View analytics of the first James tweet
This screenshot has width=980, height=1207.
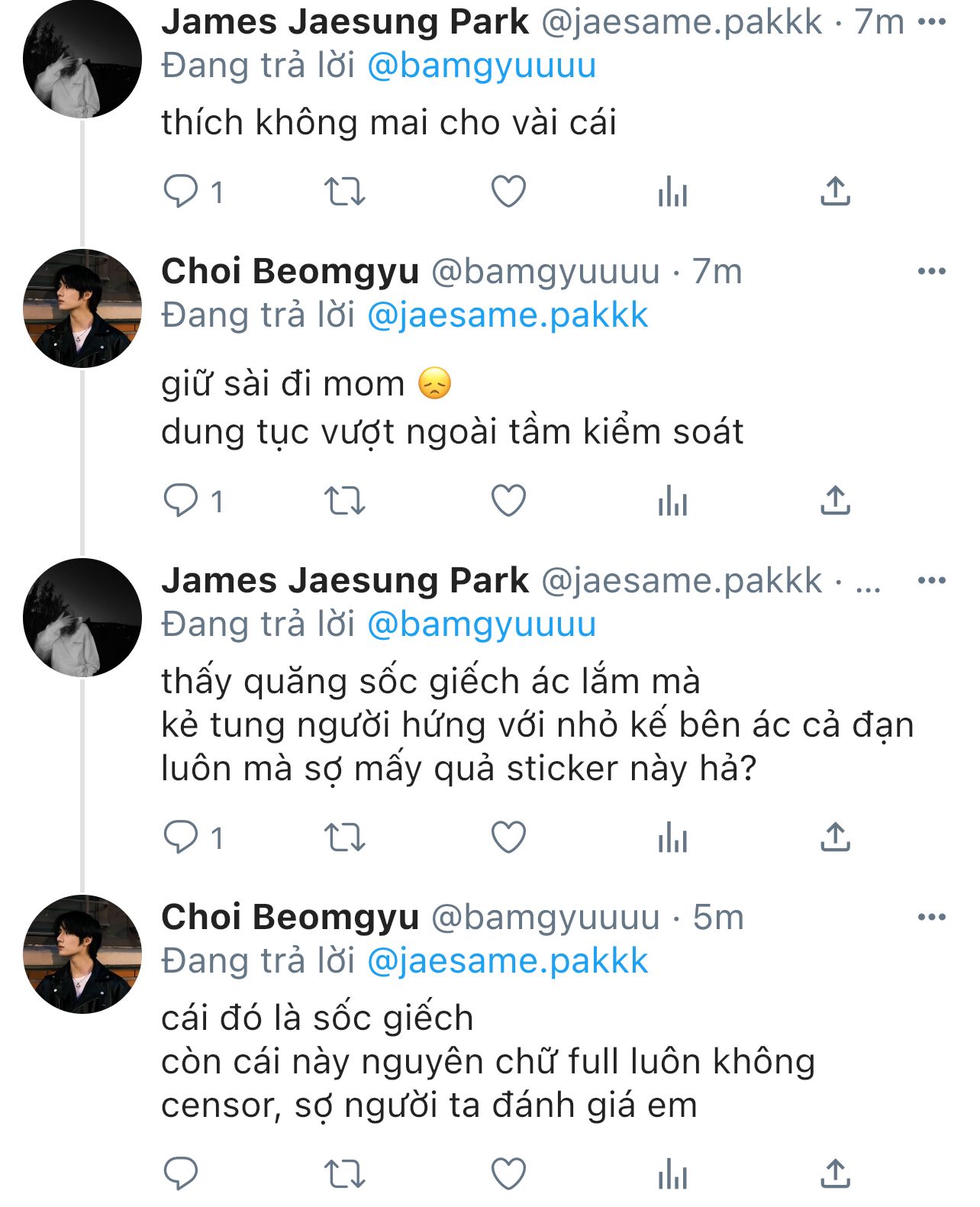click(x=672, y=192)
